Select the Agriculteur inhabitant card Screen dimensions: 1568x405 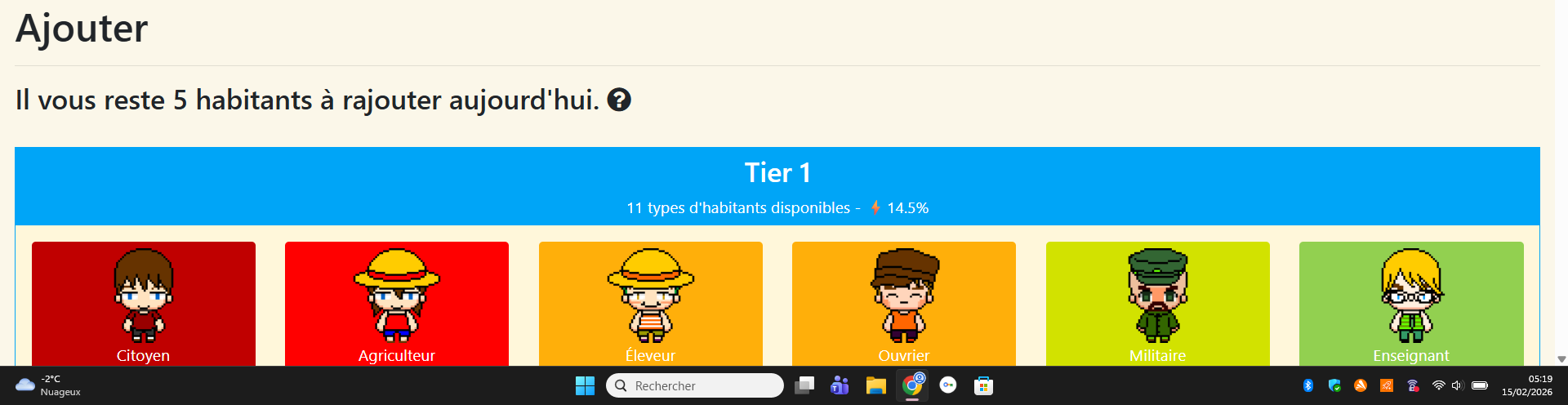397,304
